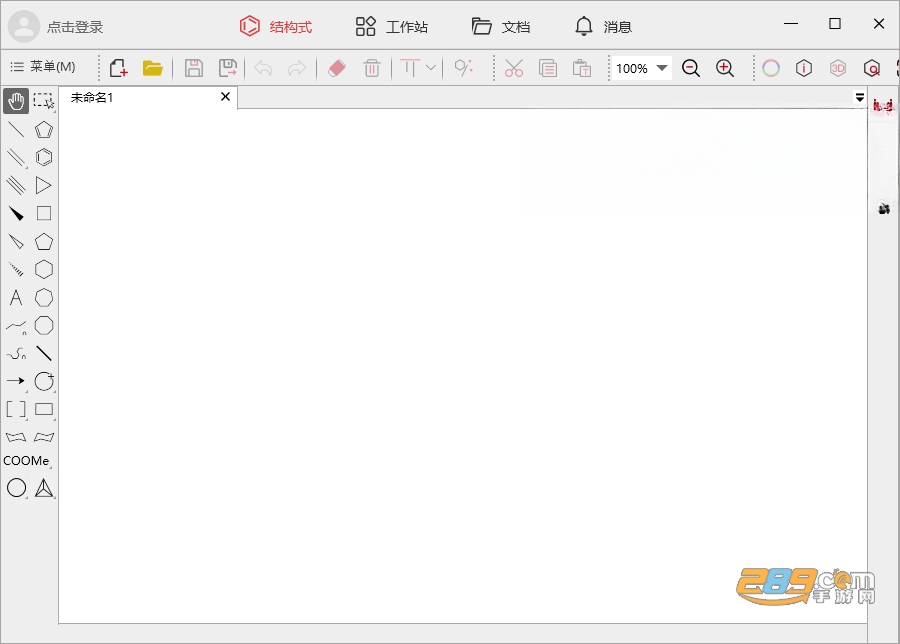The width and height of the screenshot is (900, 644).
Task: Select the COOMe functional group tool
Action: 26,461
